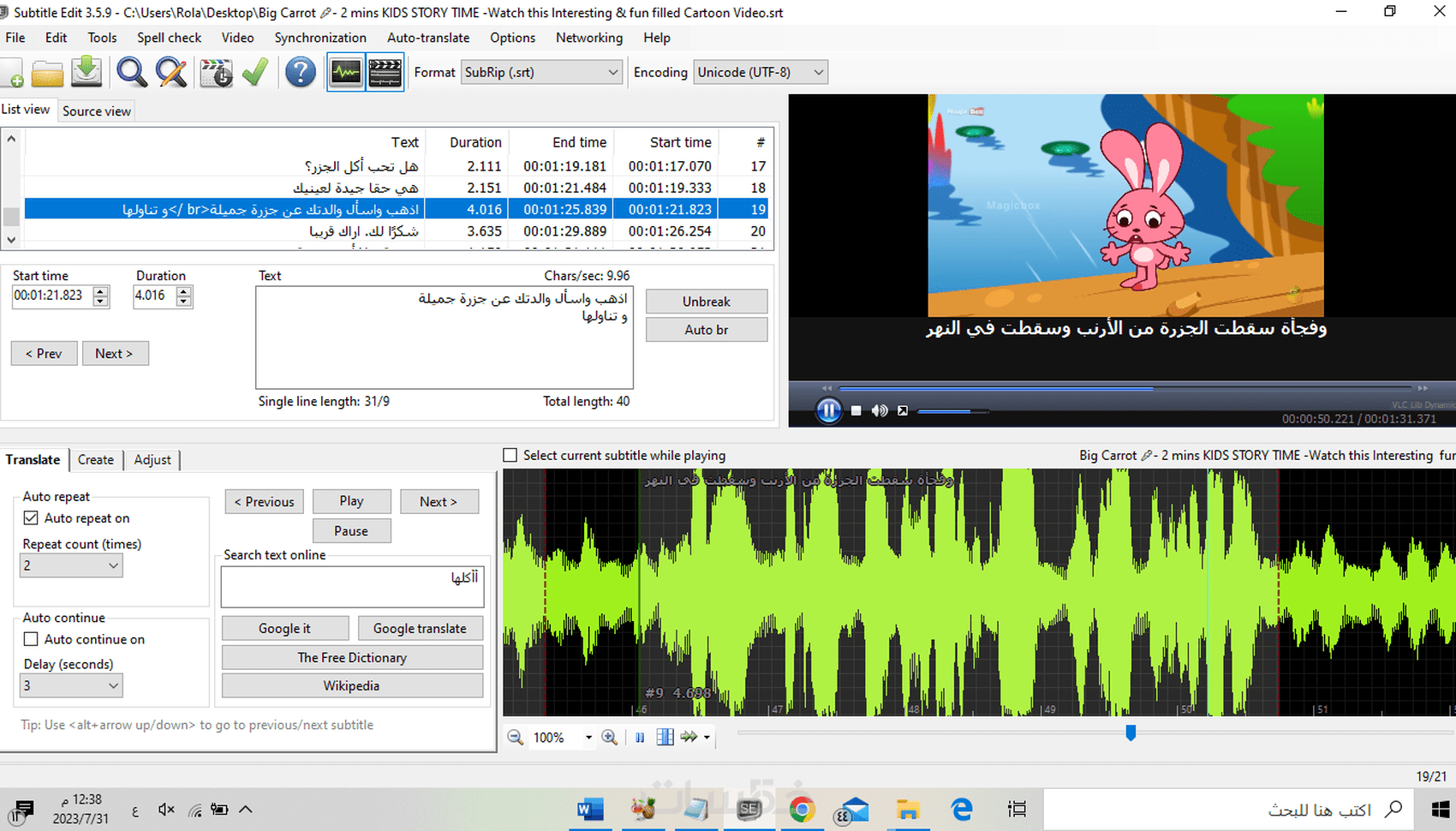Open the Spell check menu

[170, 38]
